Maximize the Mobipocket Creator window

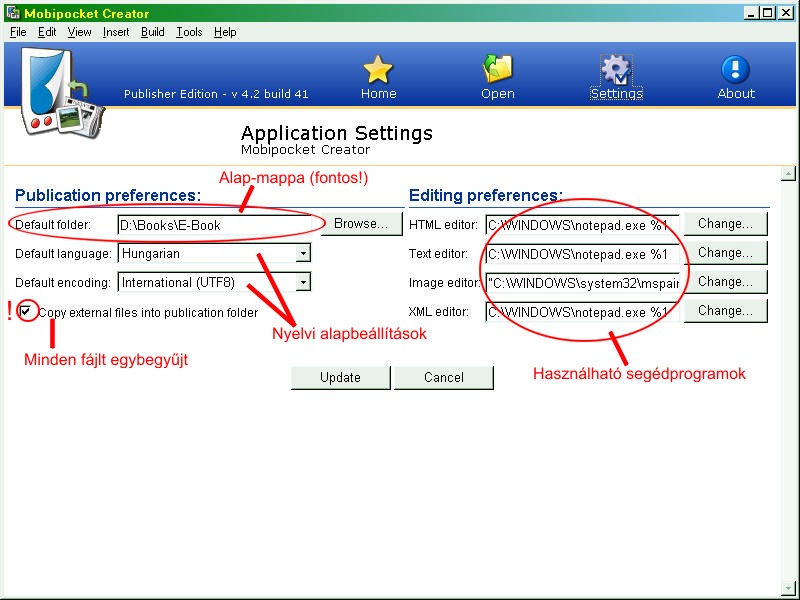[767, 13]
